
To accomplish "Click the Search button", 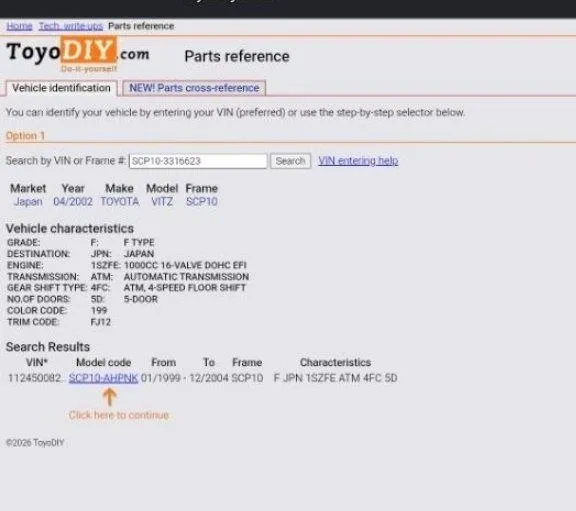I will click(290, 161).
